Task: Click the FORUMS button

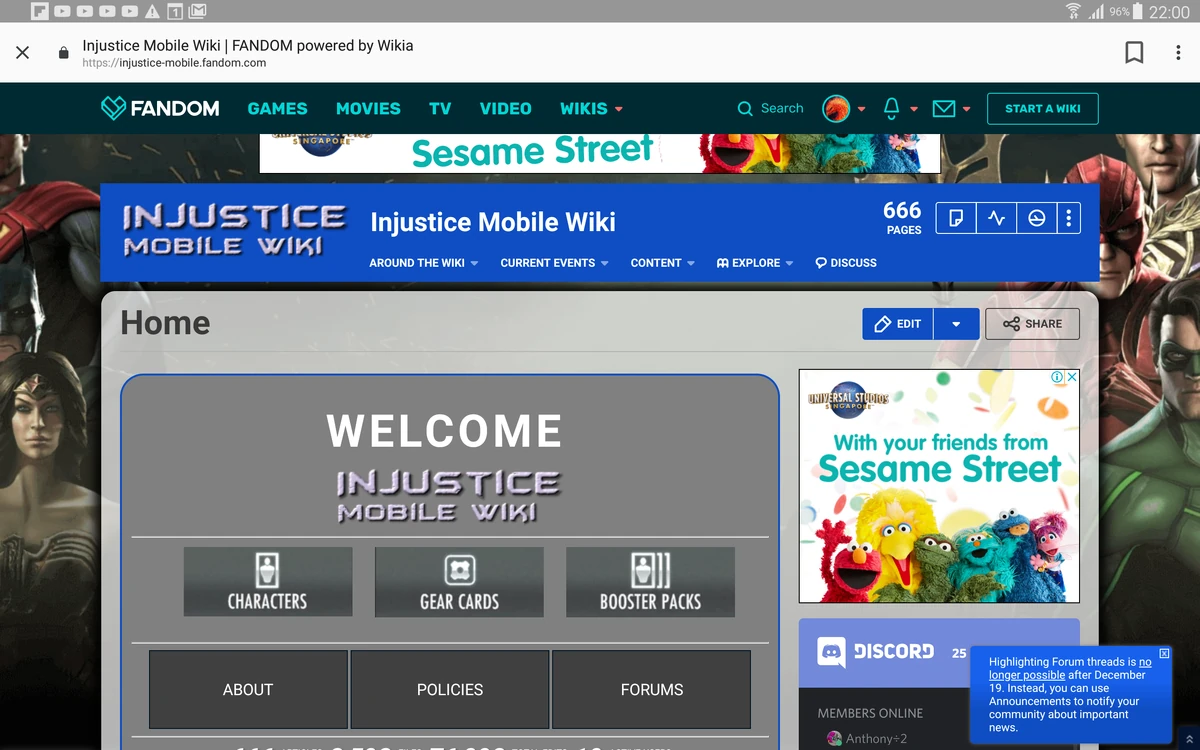Action: [652, 690]
